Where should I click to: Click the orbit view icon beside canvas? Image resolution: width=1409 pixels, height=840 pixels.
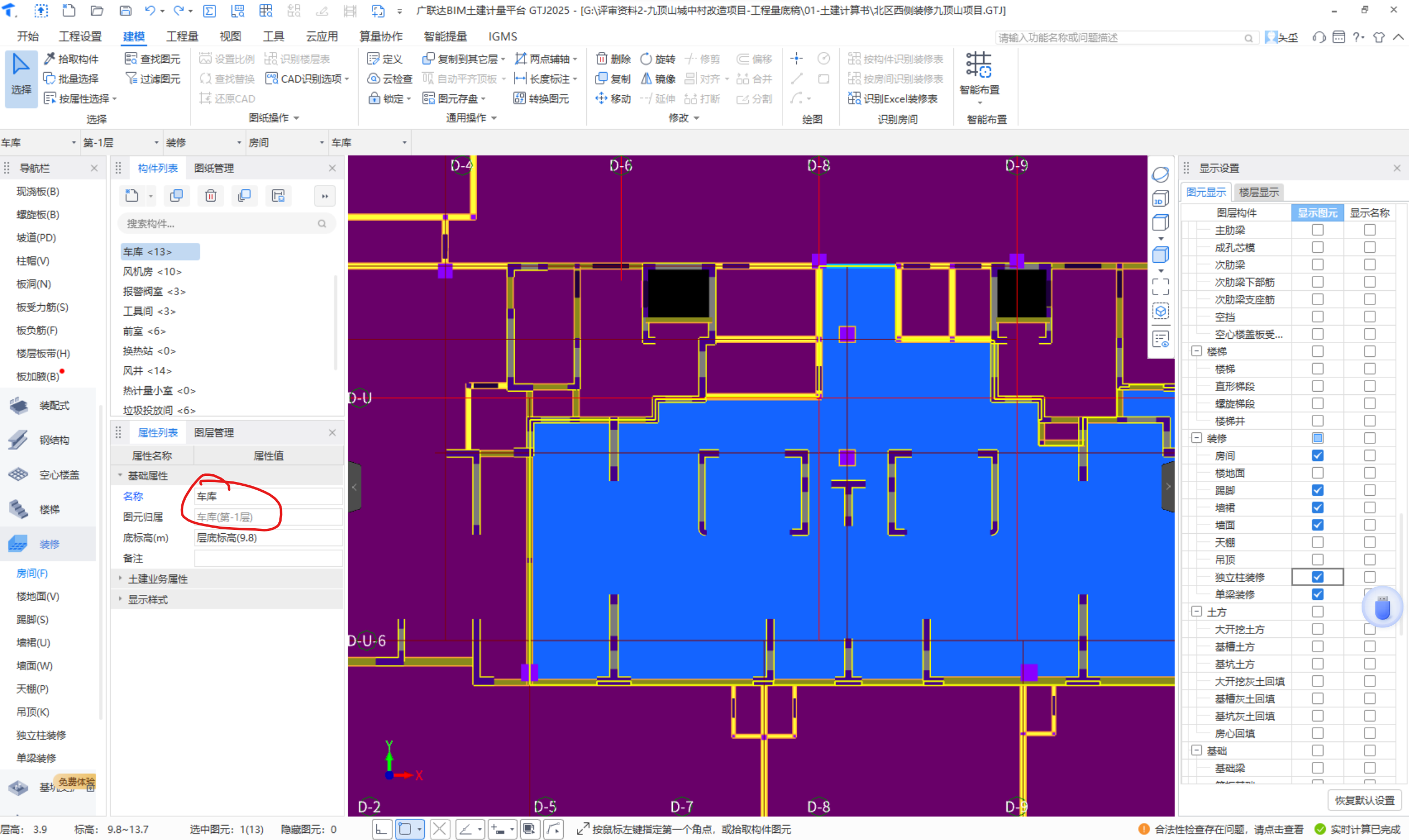pyautogui.click(x=1160, y=175)
